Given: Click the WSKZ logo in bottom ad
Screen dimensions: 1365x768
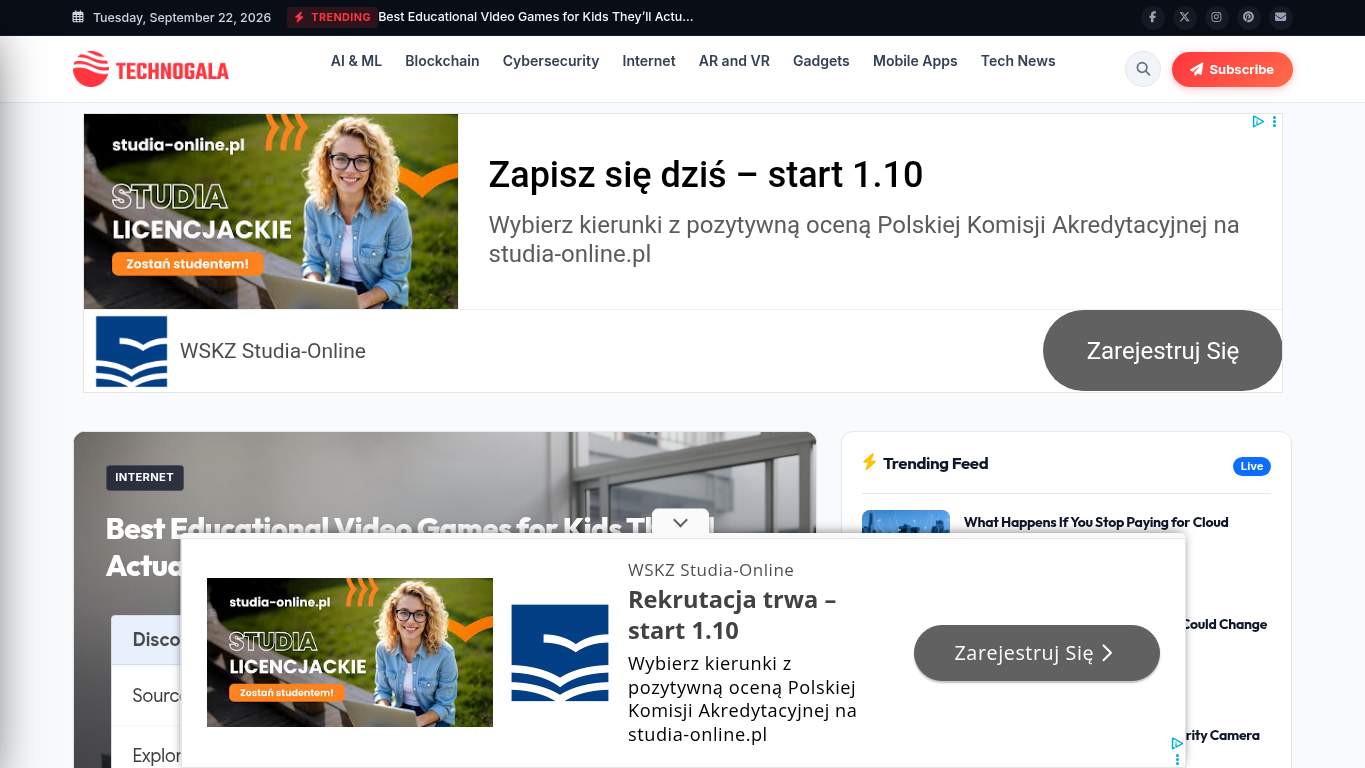Looking at the screenshot, I should tap(560, 652).
